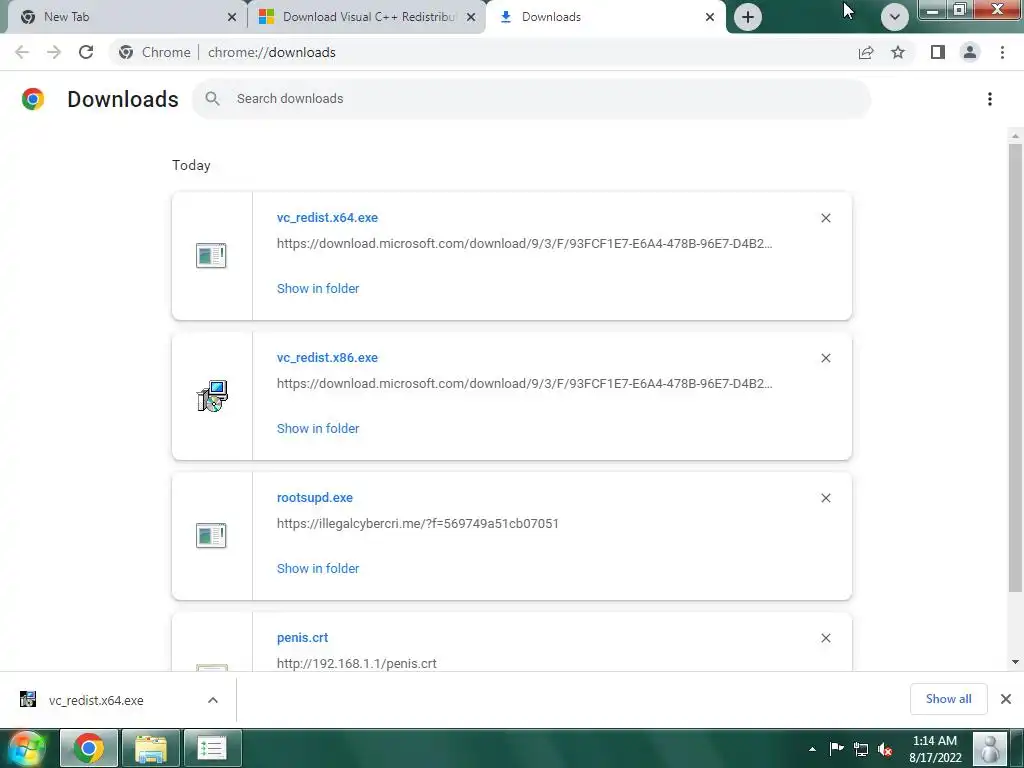Viewport: 1024px width, 768px height.
Task: Click the taskbar user picture tile
Action: click(x=989, y=748)
